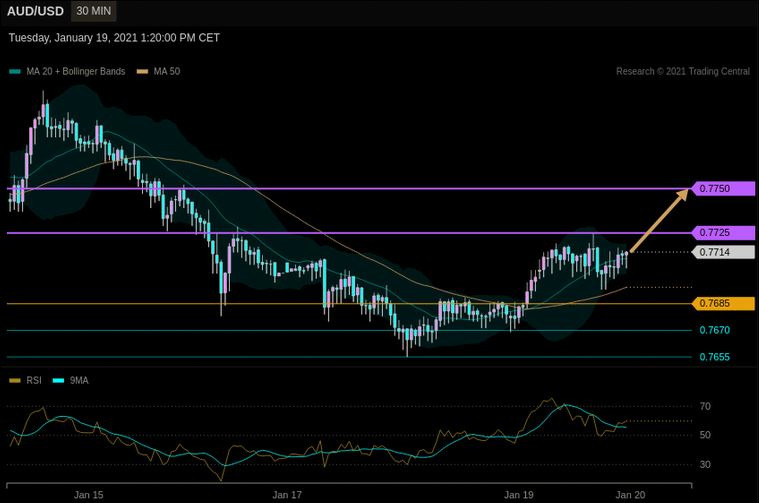759x503 pixels.
Task: Click the RSI 30 axis label
Action: pyautogui.click(x=705, y=464)
